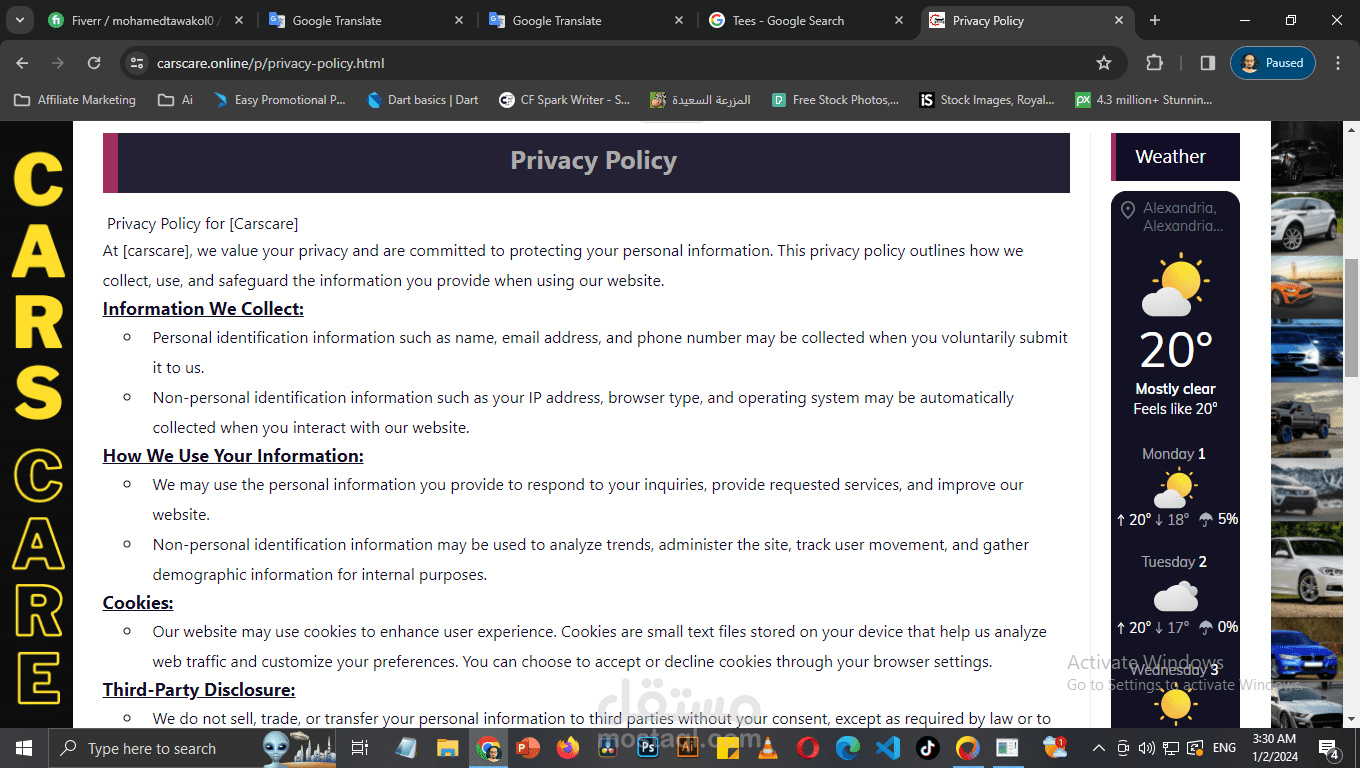Open Photoshop from the taskbar

point(647,748)
